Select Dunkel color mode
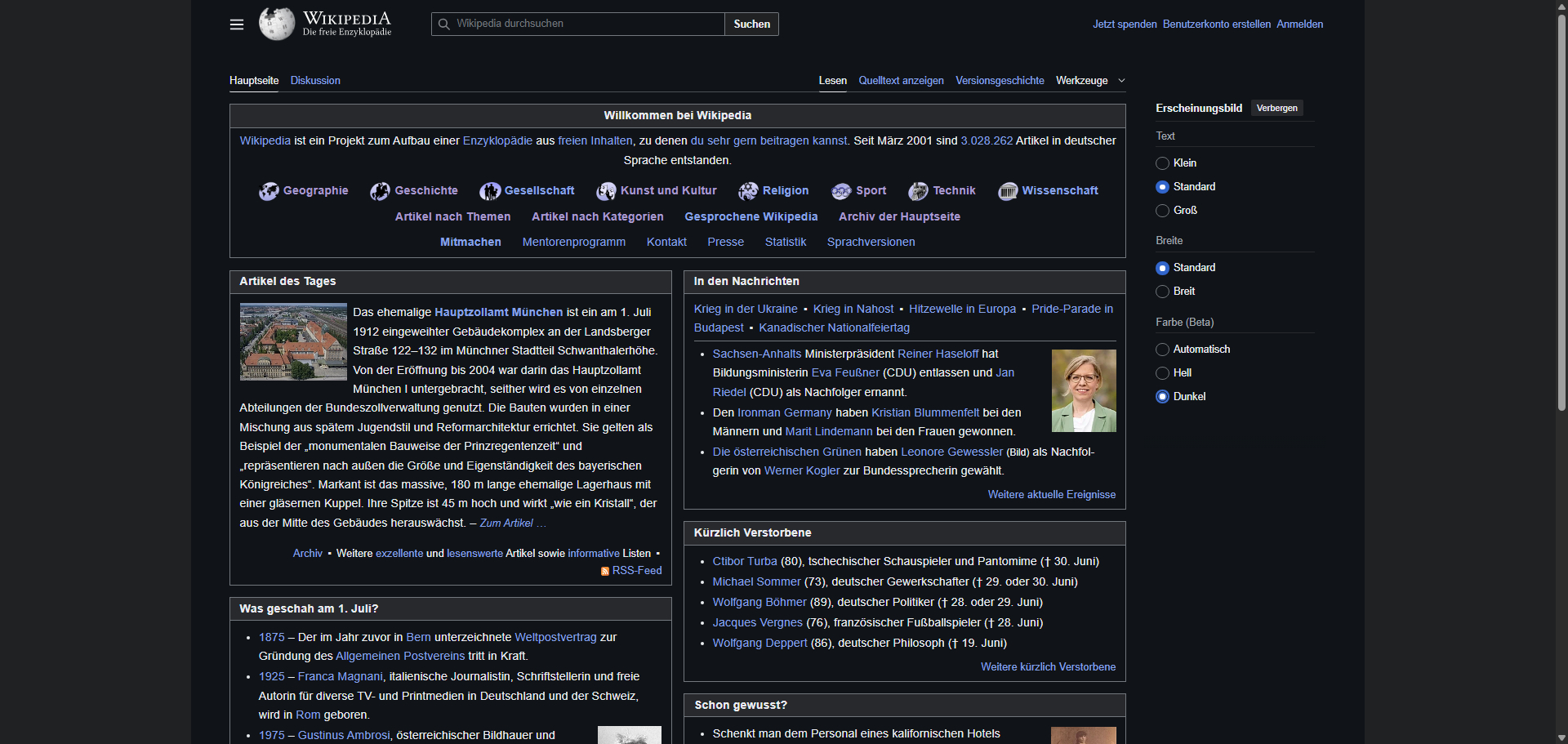 click(1162, 397)
